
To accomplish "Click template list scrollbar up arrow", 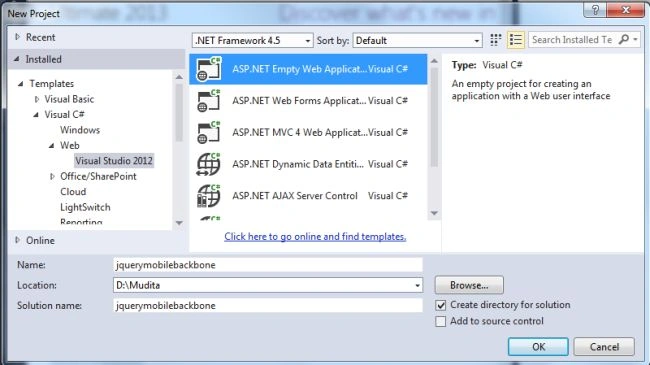I will (434, 61).
